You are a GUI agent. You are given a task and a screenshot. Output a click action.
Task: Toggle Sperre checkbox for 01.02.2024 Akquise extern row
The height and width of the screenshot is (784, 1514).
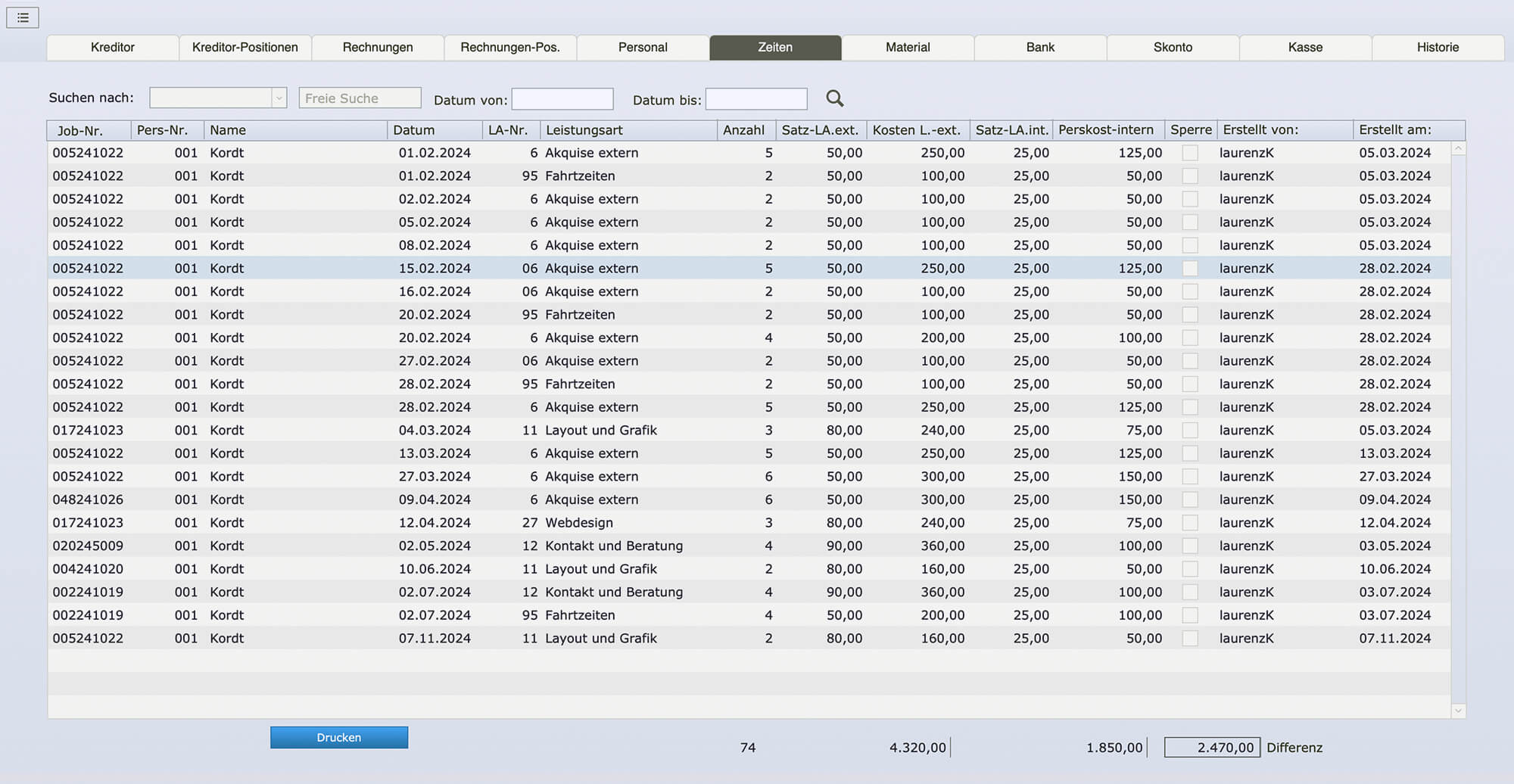click(x=1190, y=153)
